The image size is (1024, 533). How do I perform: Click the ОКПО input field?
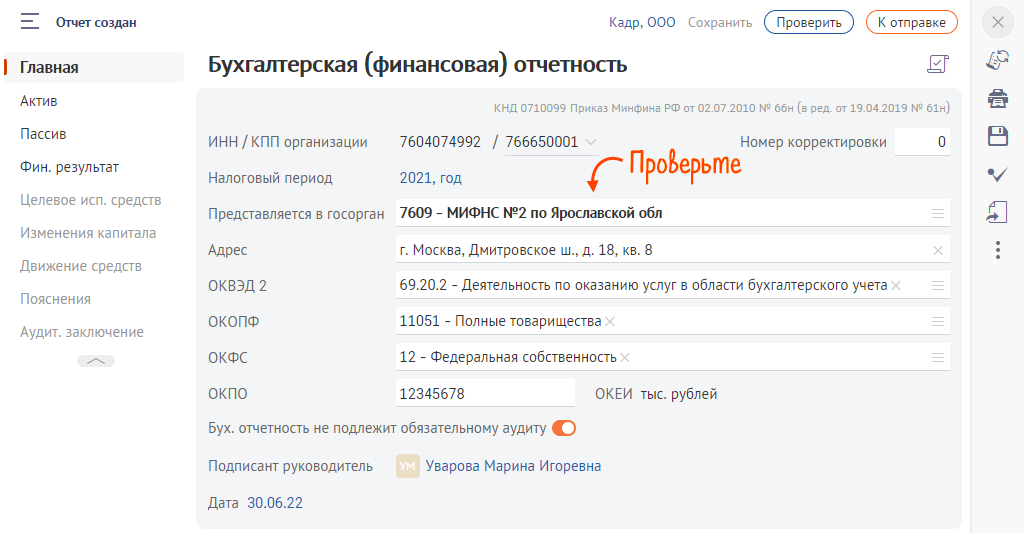tap(485, 394)
